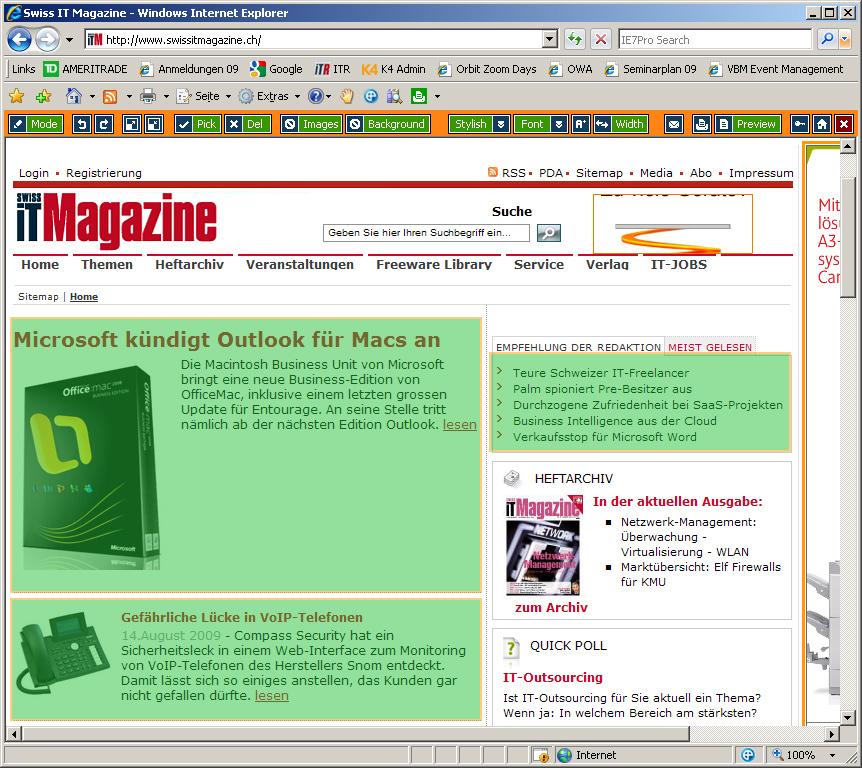Screen dimensions: 862x768
Task: Open the zoom level dropdown at 100%
Action: tap(833, 755)
